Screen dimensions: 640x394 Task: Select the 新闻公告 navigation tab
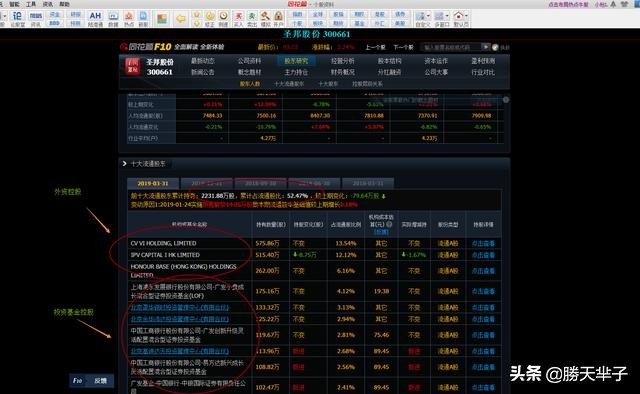tap(203, 72)
